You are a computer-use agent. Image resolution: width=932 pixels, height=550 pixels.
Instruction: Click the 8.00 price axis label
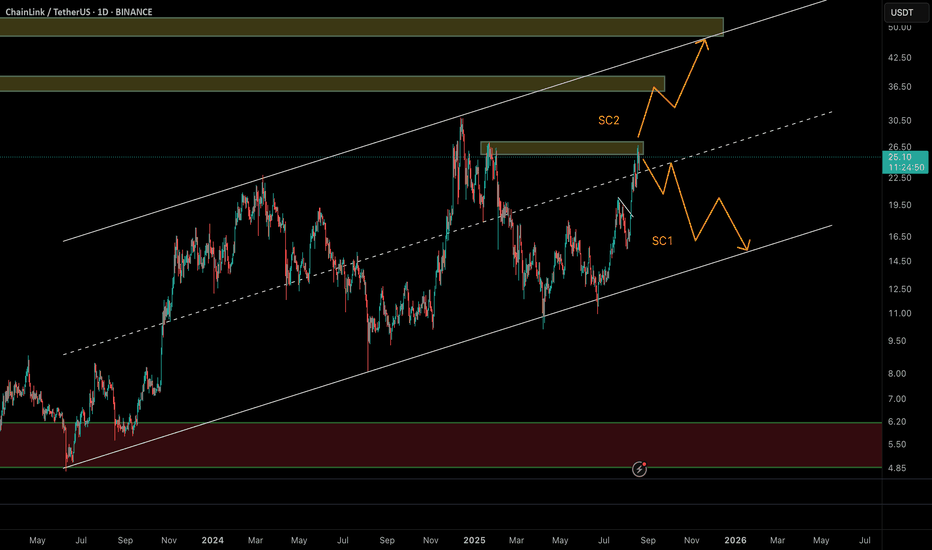tap(897, 374)
